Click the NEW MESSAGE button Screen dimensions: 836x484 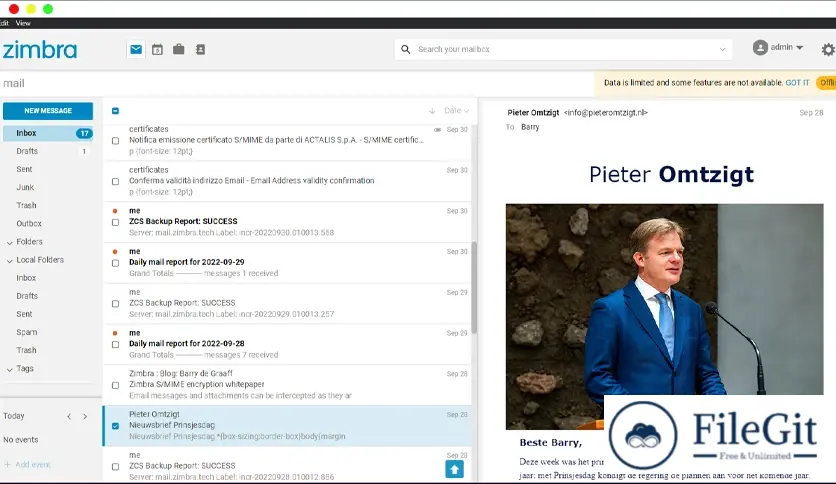tap(48, 111)
